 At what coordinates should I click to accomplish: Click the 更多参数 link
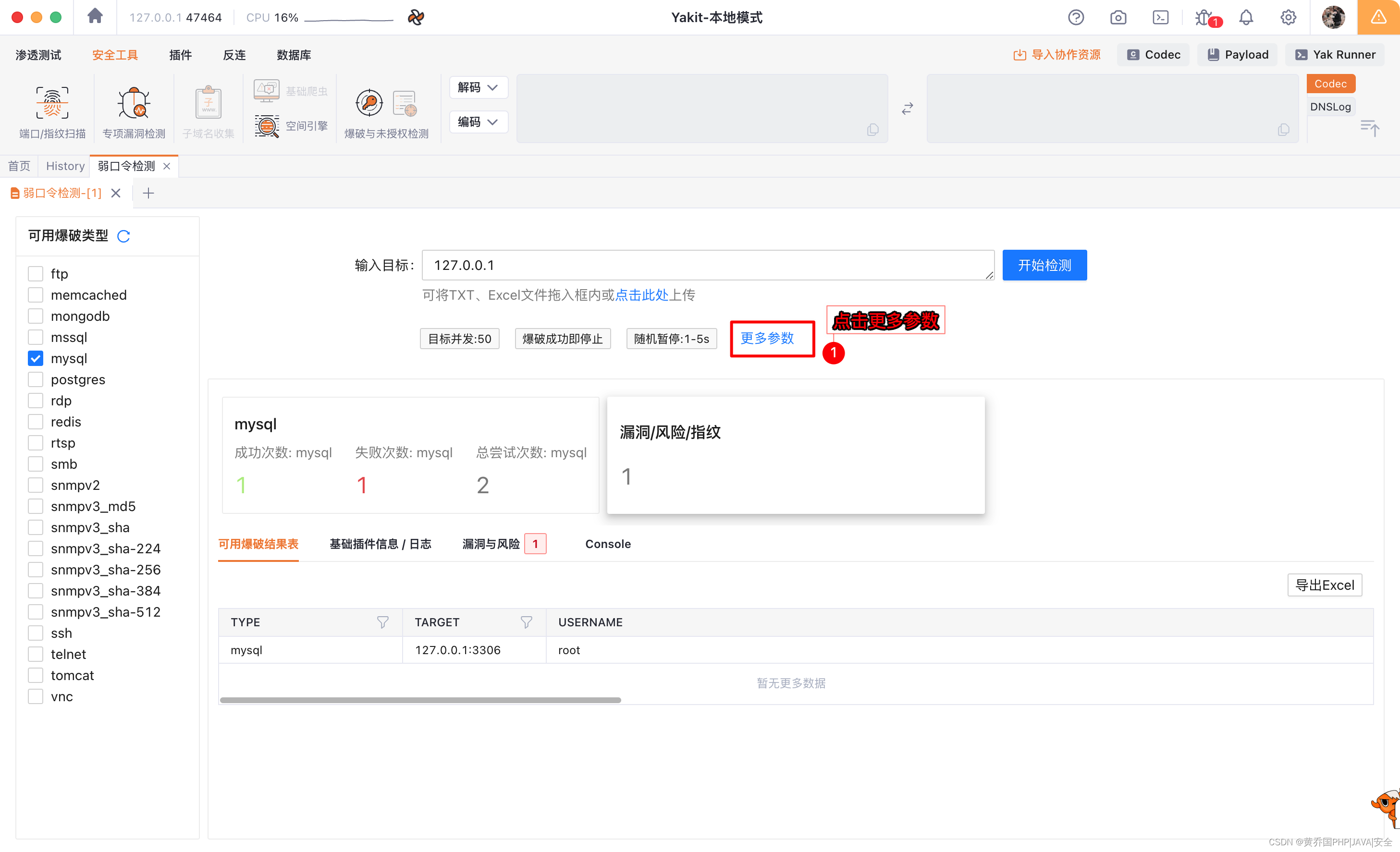(x=767, y=338)
